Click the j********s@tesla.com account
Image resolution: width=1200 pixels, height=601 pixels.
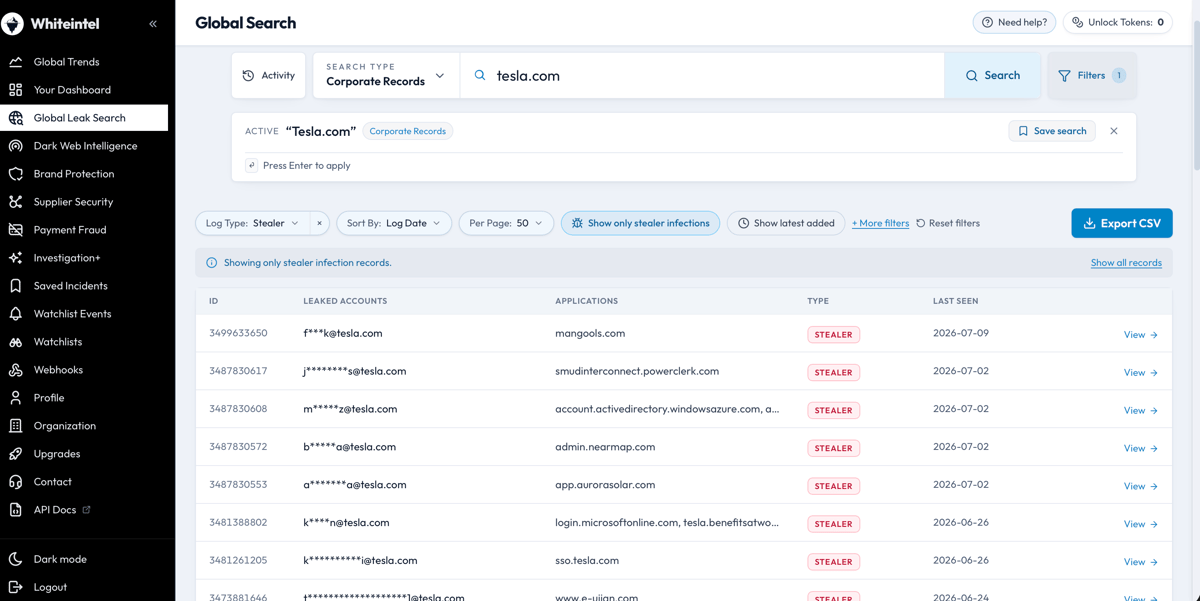pyautogui.click(x=355, y=371)
